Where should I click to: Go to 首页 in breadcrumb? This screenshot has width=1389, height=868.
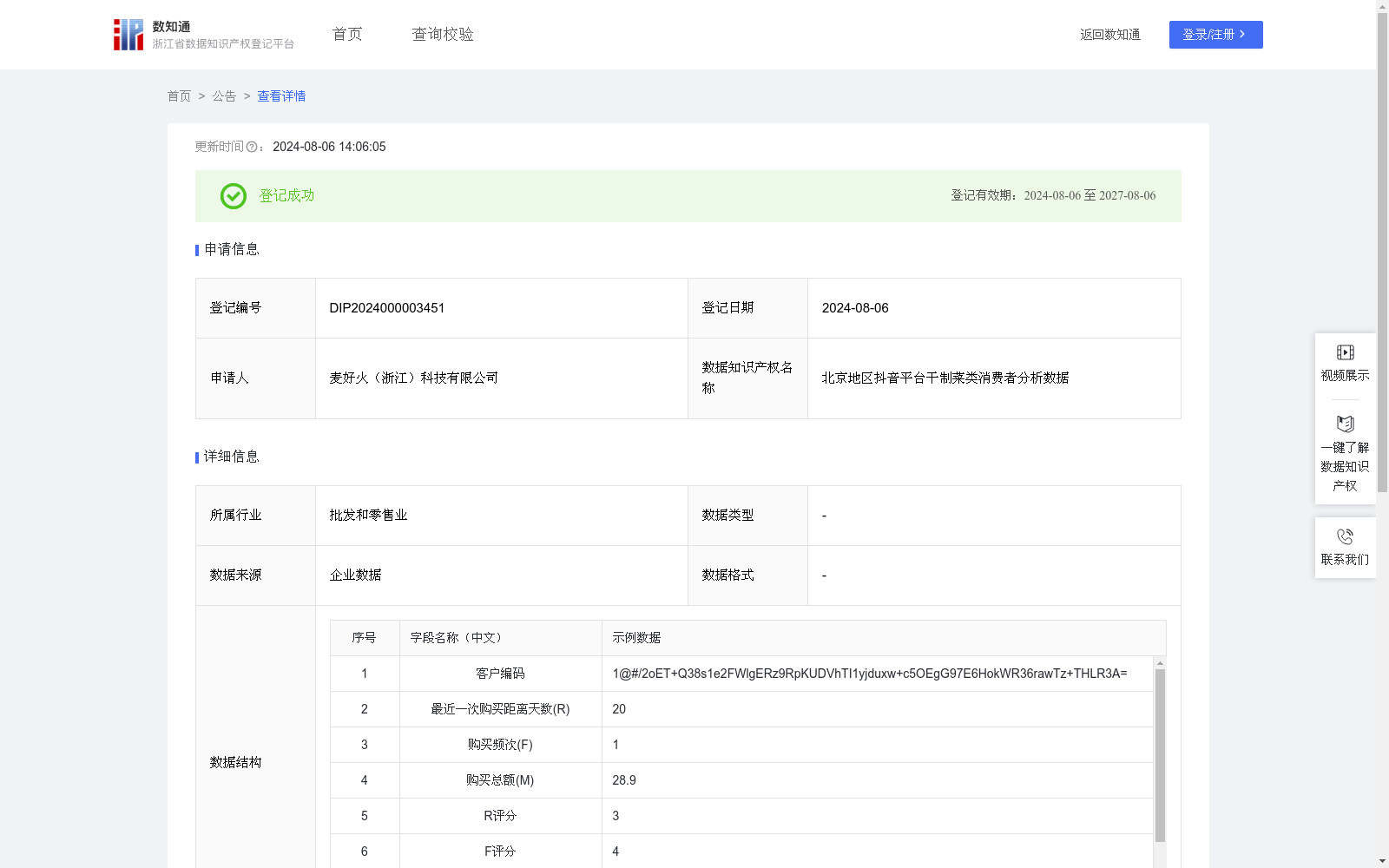pos(179,96)
